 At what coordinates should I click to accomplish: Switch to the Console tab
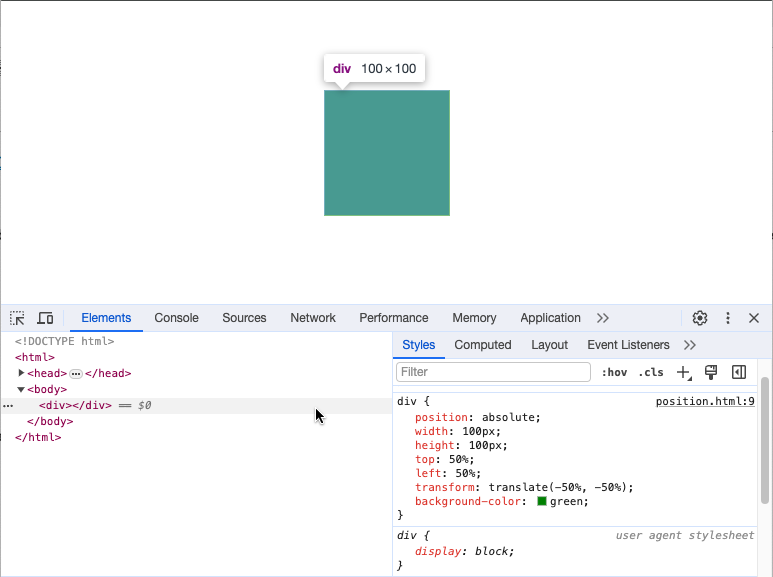(x=176, y=318)
